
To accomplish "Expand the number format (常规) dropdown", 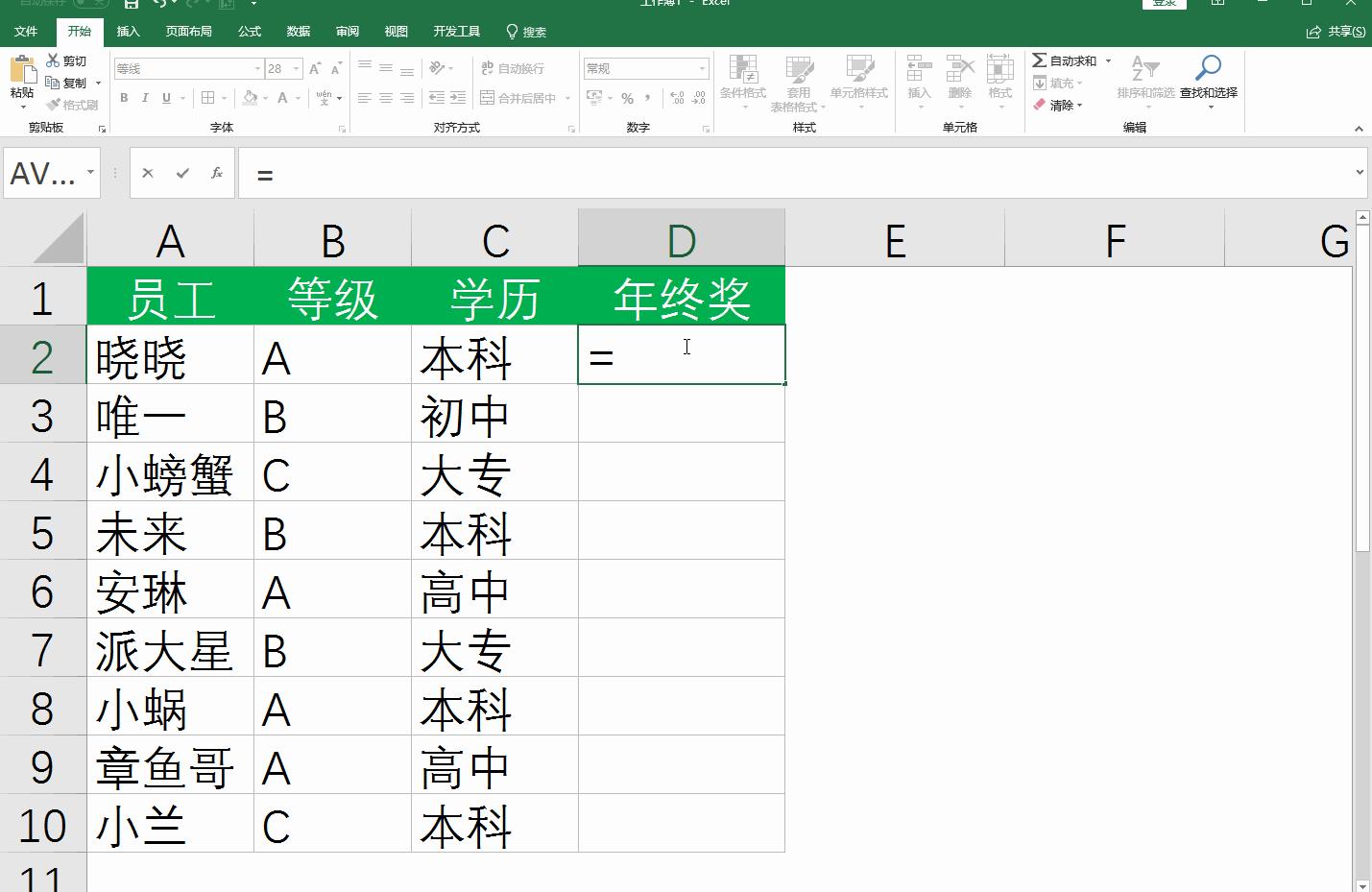I will (702, 68).
